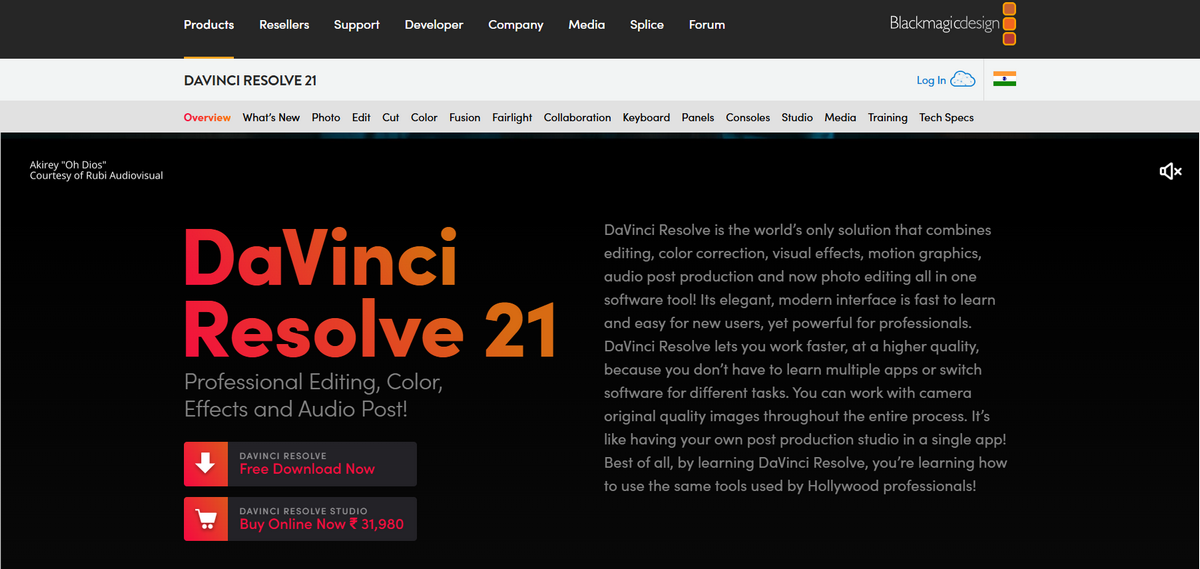Viewport: 1200px width, 569px height.
Task: Open the Photo tab
Action: (326, 118)
